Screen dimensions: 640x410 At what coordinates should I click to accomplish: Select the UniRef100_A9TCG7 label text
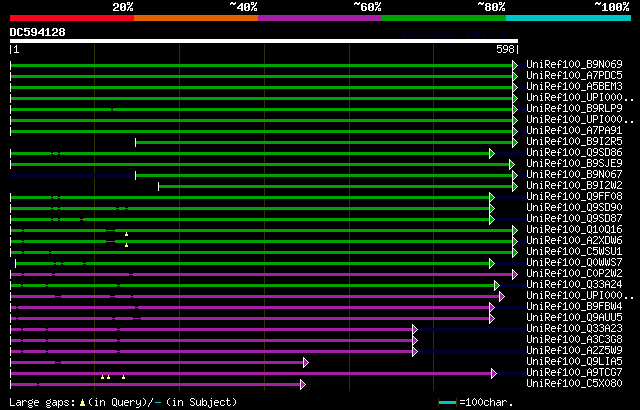574,373
